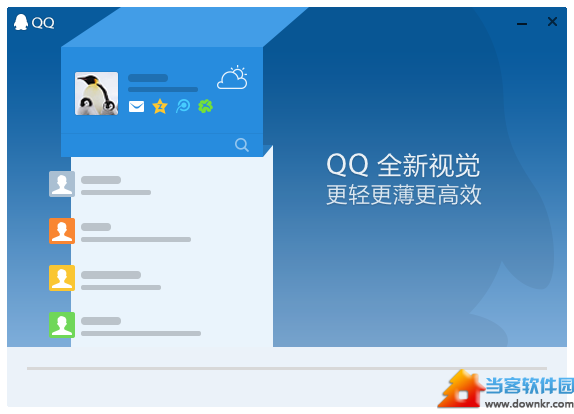Open the blue swirl Tencent Weibo icon
The height and width of the screenshot is (414, 574).
[183, 106]
